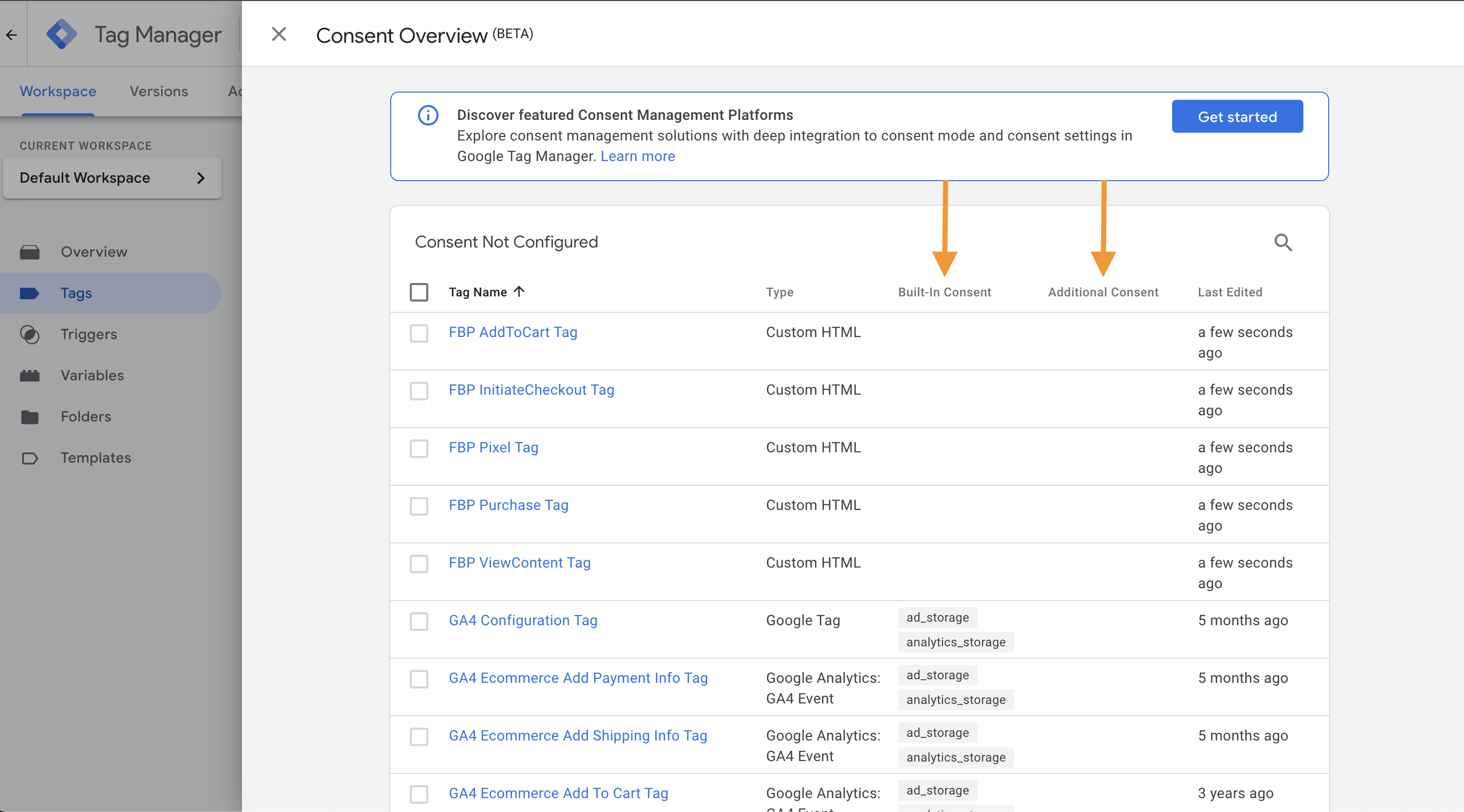Toggle Tag Name sort arrow
This screenshot has height=812, width=1464.
point(519,291)
